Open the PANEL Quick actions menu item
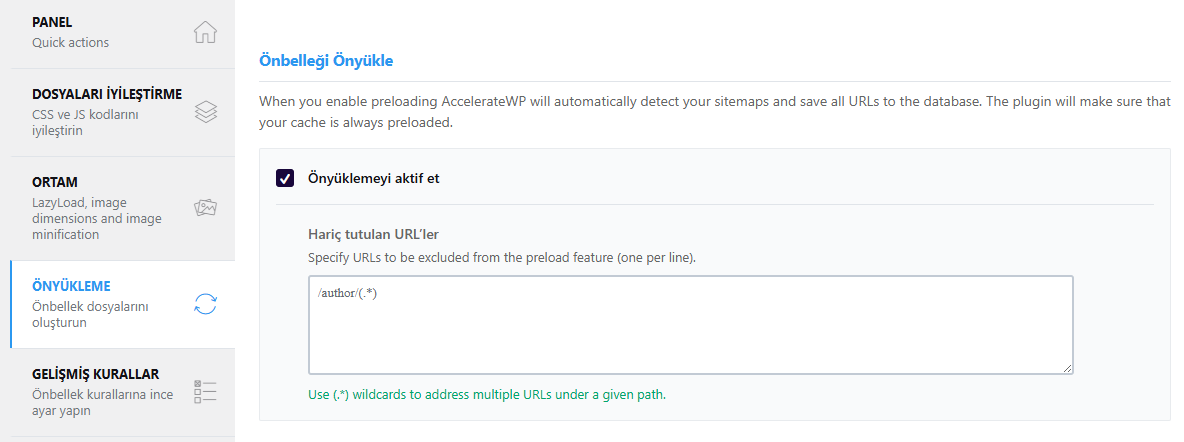 click(x=100, y=33)
